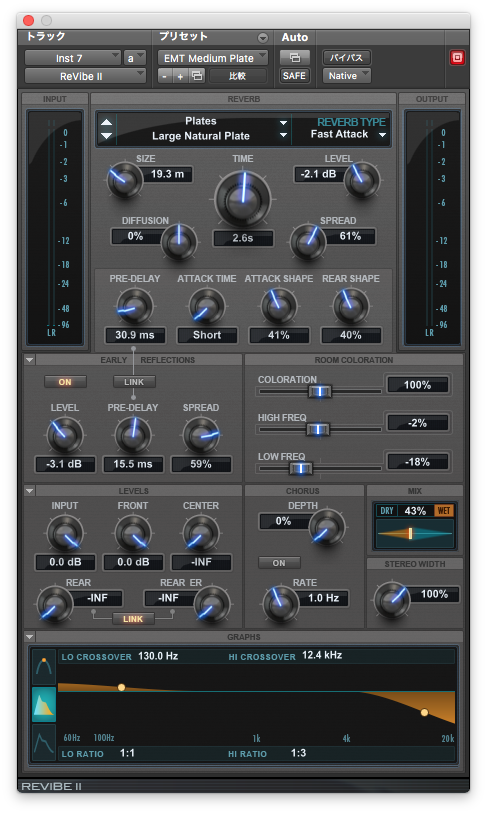Step to previous reverb type with up arrow
The width and height of the screenshot is (487, 814).
tap(106, 123)
